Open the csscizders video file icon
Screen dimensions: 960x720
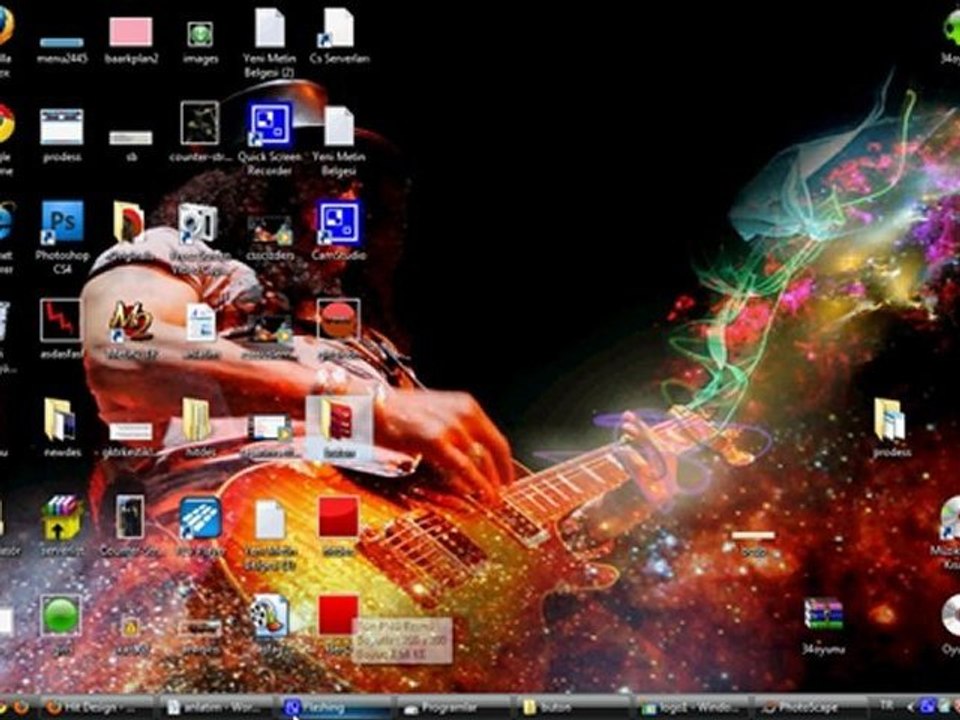click(x=269, y=230)
